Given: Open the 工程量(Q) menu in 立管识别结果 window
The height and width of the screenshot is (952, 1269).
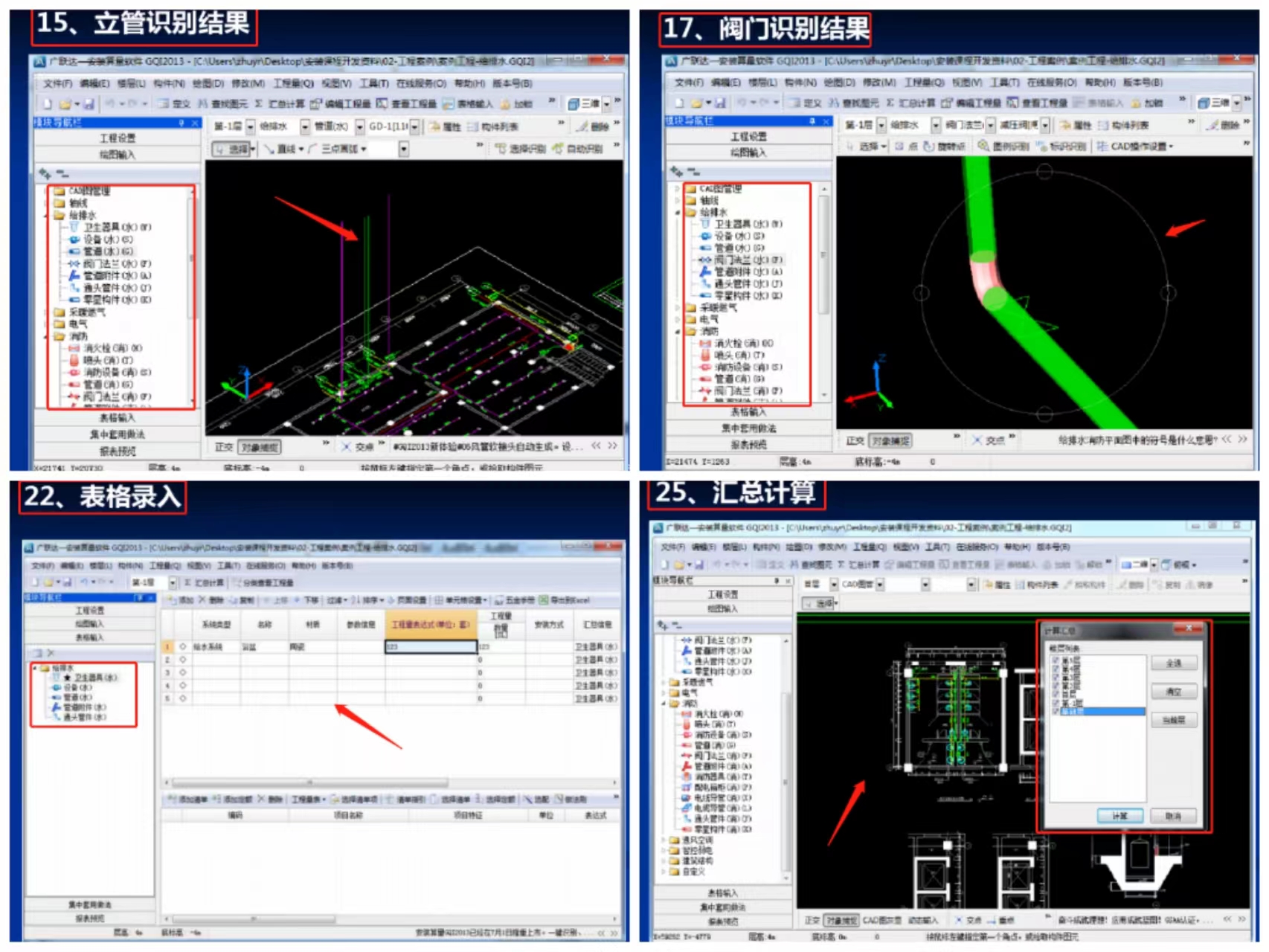Looking at the screenshot, I should point(293,83).
